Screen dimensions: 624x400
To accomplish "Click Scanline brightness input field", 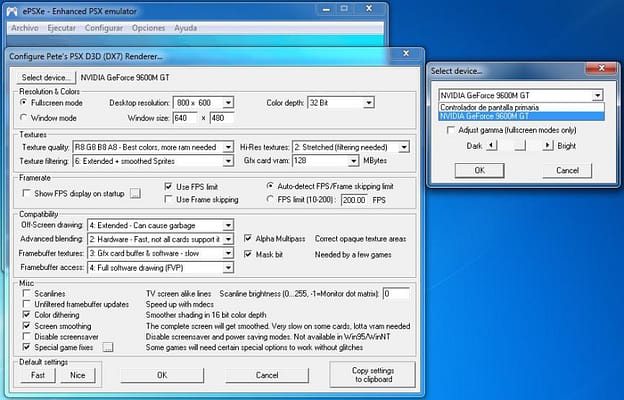I will pyautogui.click(x=396, y=294).
